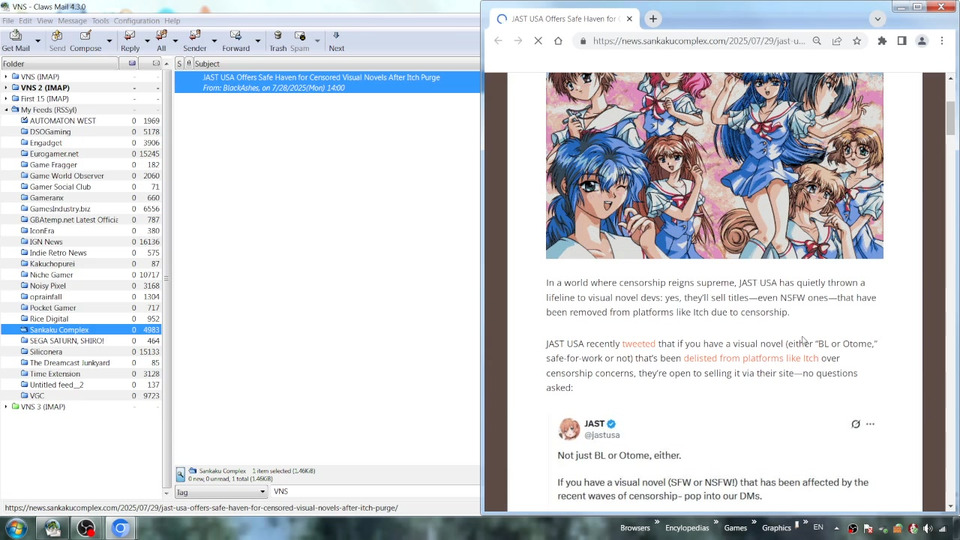Open the browser side panel icon
Image resolution: width=960 pixels, height=540 pixels.
(x=902, y=41)
